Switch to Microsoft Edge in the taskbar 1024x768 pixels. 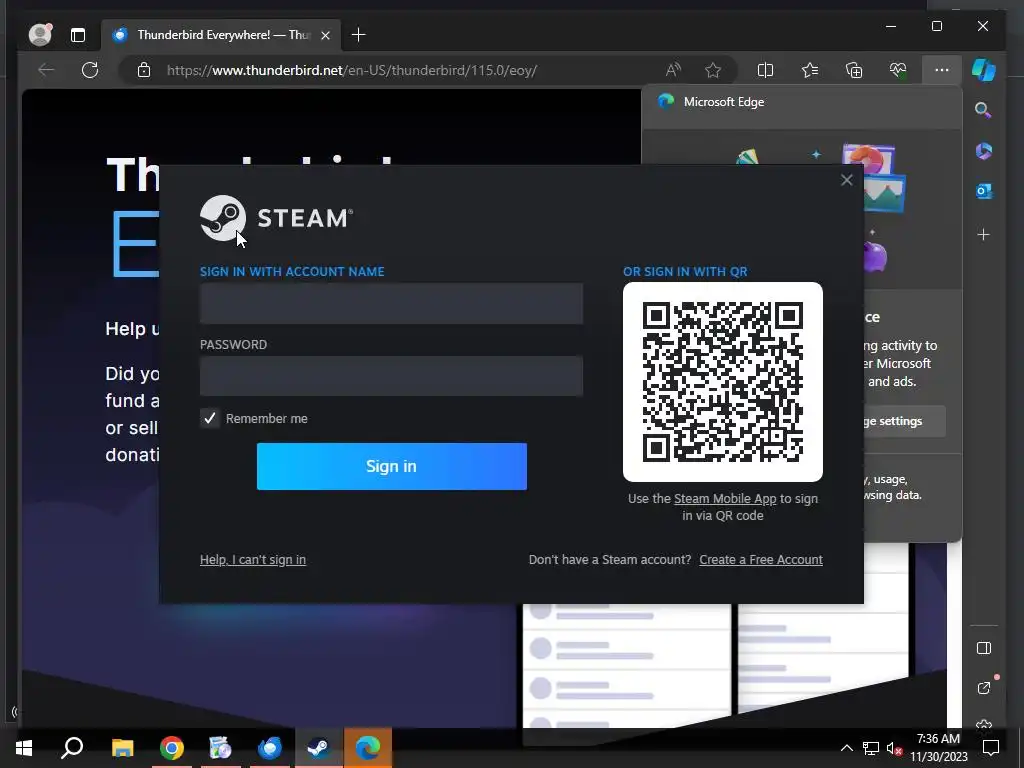pyautogui.click(x=368, y=748)
